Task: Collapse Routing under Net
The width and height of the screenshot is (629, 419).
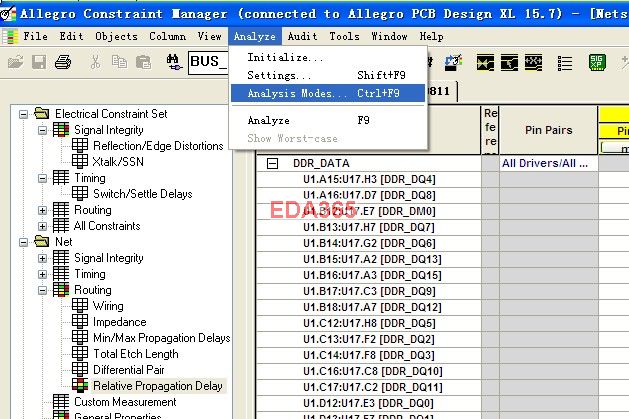Action: [43, 291]
